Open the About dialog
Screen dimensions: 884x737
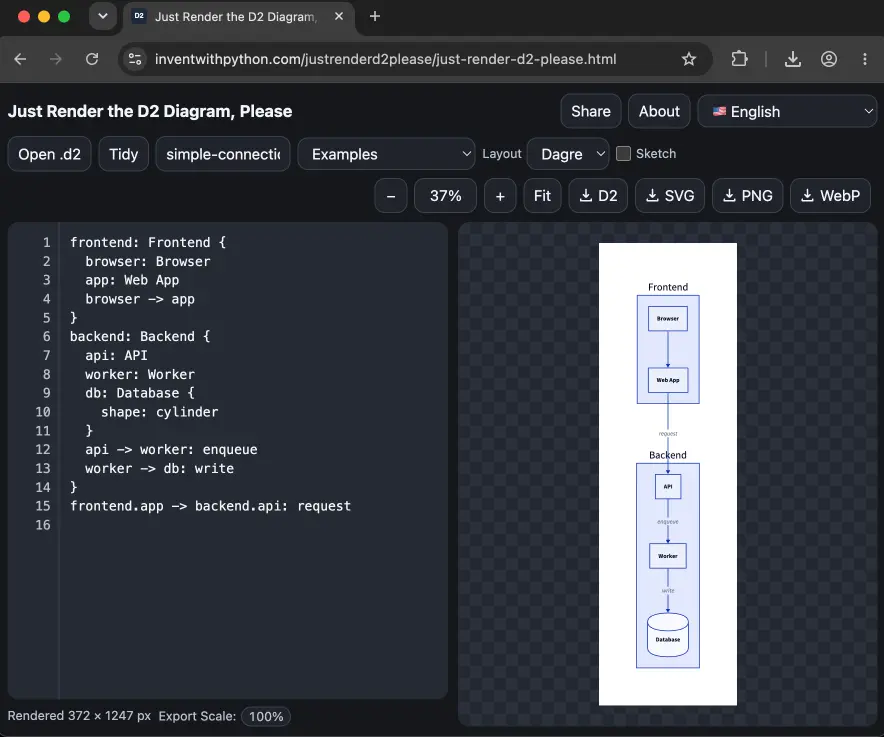coord(659,111)
